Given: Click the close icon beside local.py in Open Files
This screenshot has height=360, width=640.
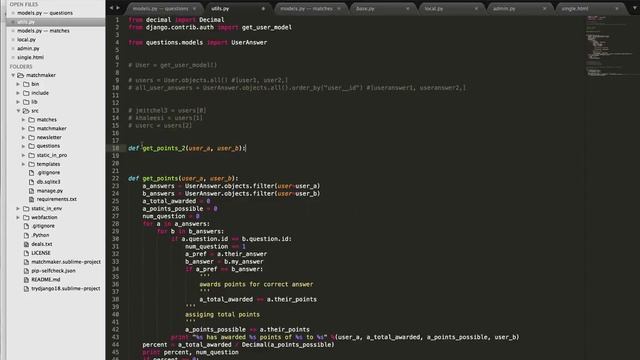Looking at the screenshot, I should pyautogui.click(x=13, y=40).
